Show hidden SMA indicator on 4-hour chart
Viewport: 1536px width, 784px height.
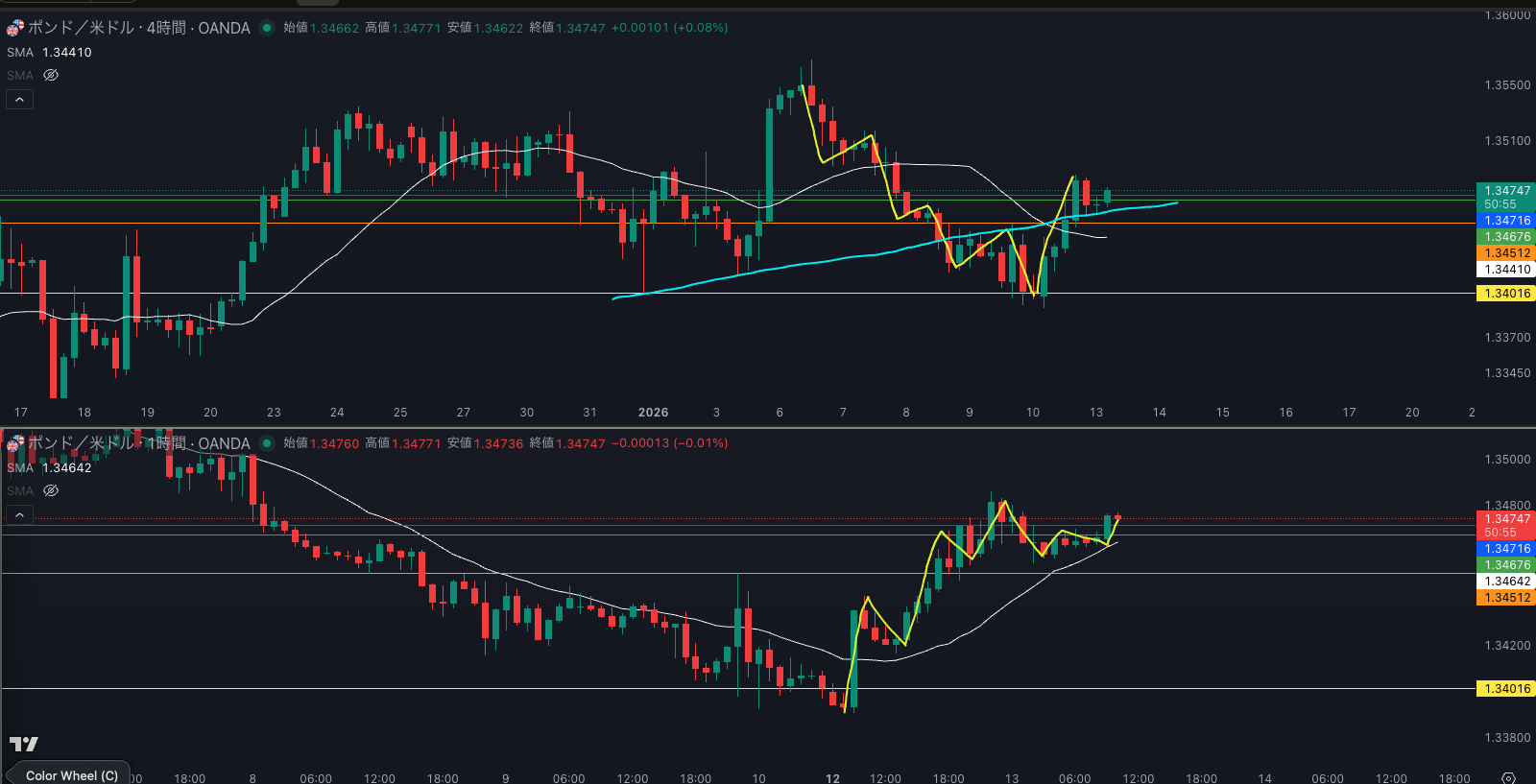tap(51, 75)
